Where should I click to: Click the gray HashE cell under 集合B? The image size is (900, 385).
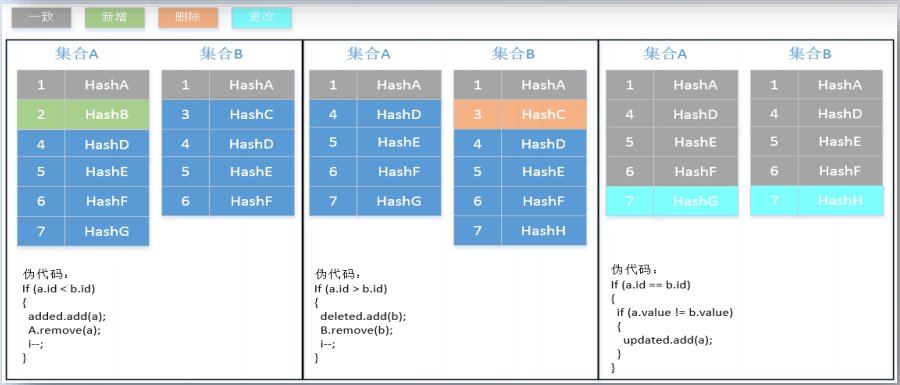840,141
